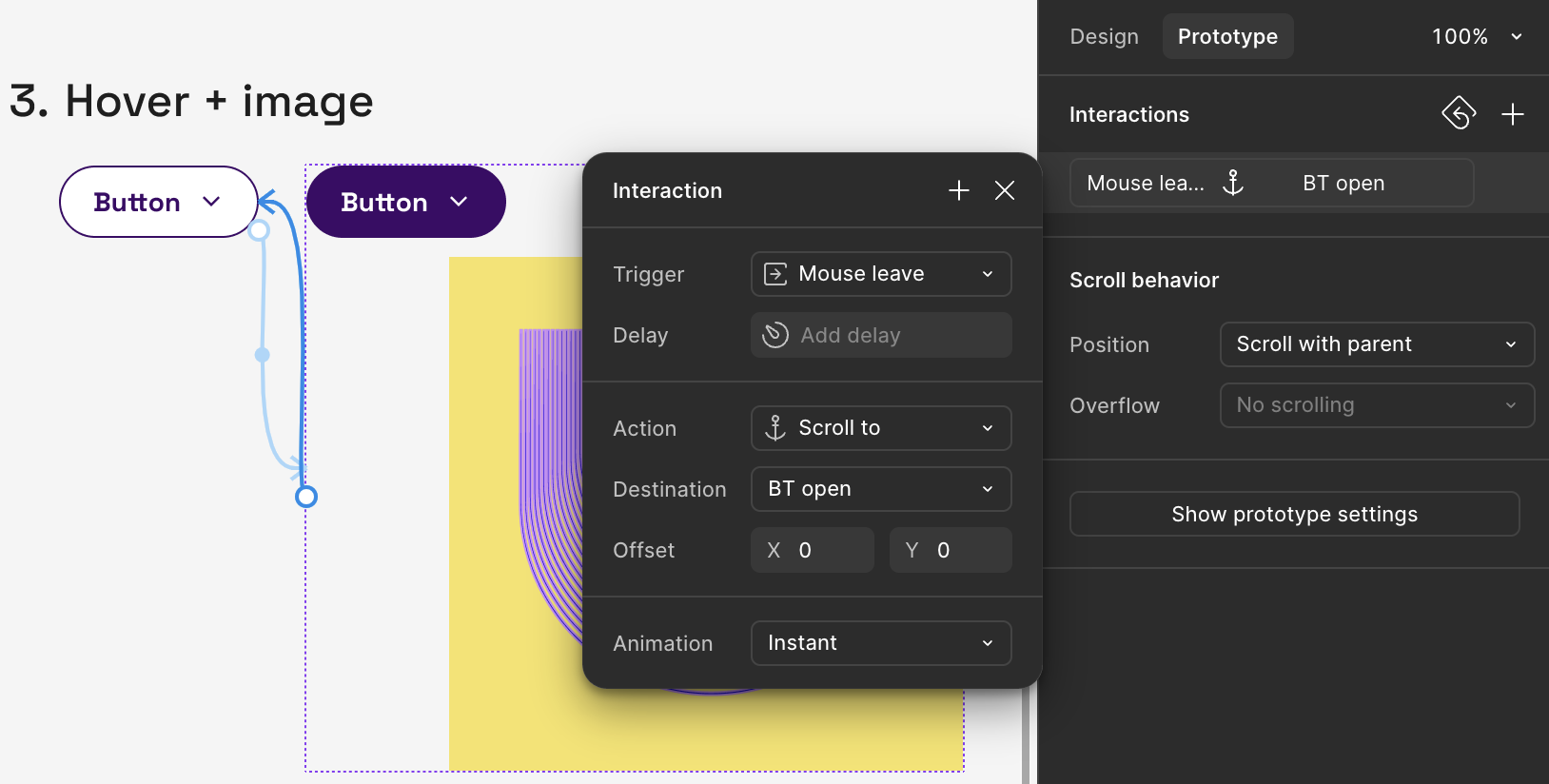1549x784 pixels.
Task: Select the Mouse leave BT open interaction row
Action: (1271, 183)
